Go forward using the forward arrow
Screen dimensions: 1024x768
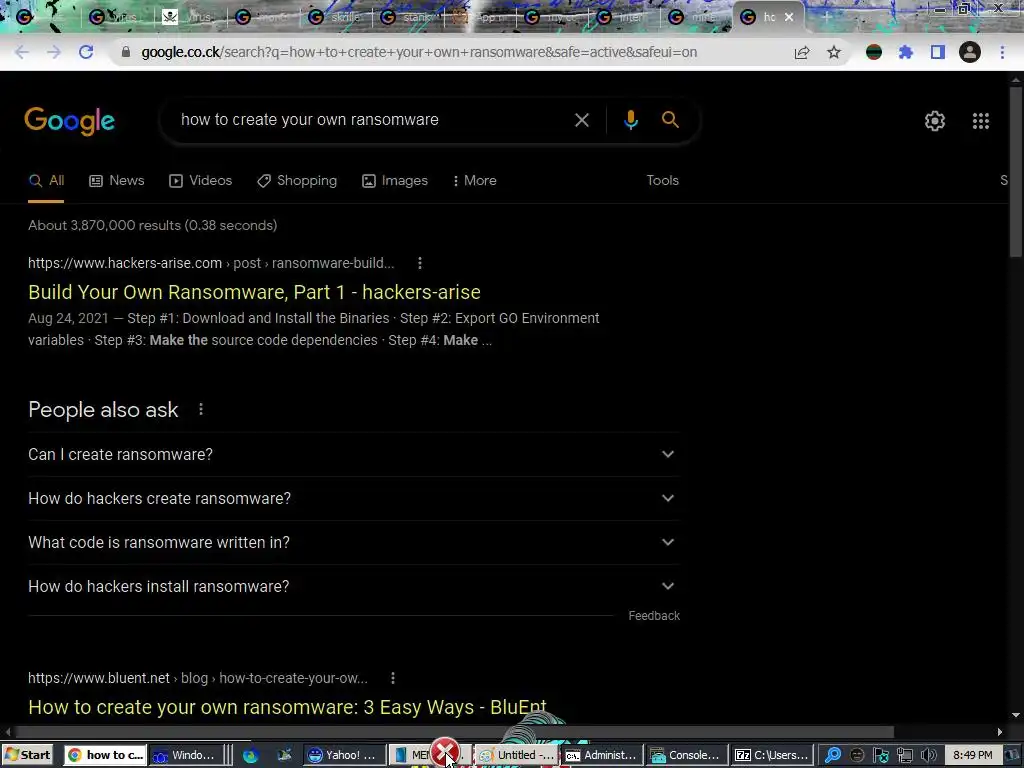click(54, 52)
